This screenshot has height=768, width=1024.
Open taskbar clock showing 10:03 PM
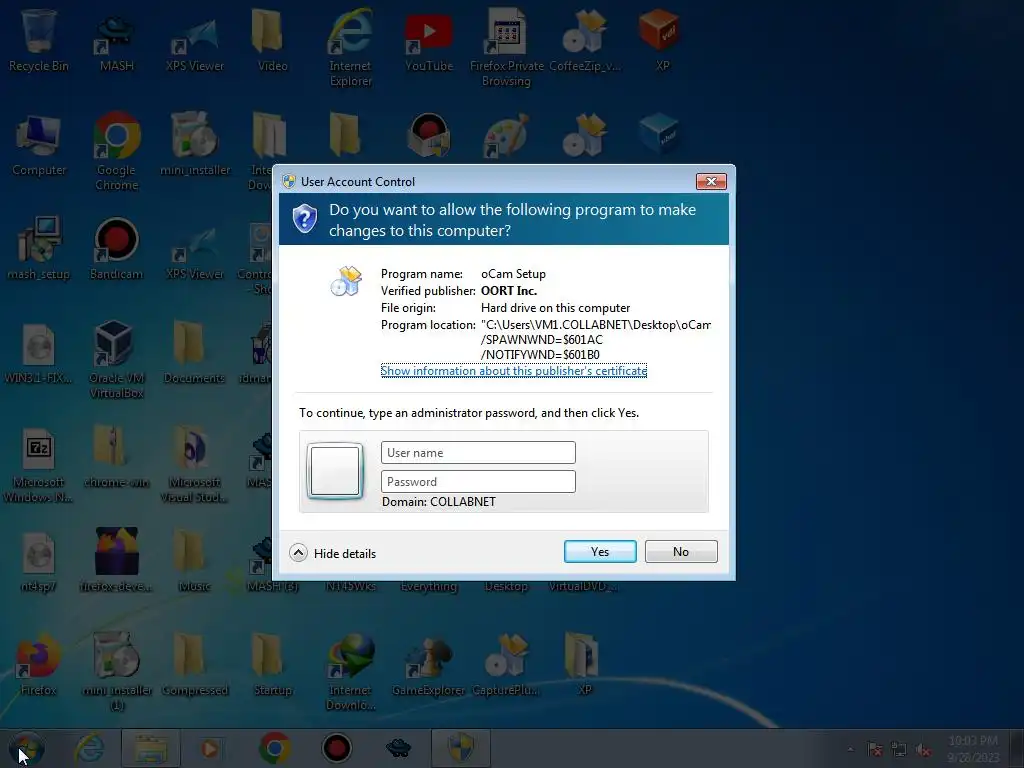coord(973,749)
